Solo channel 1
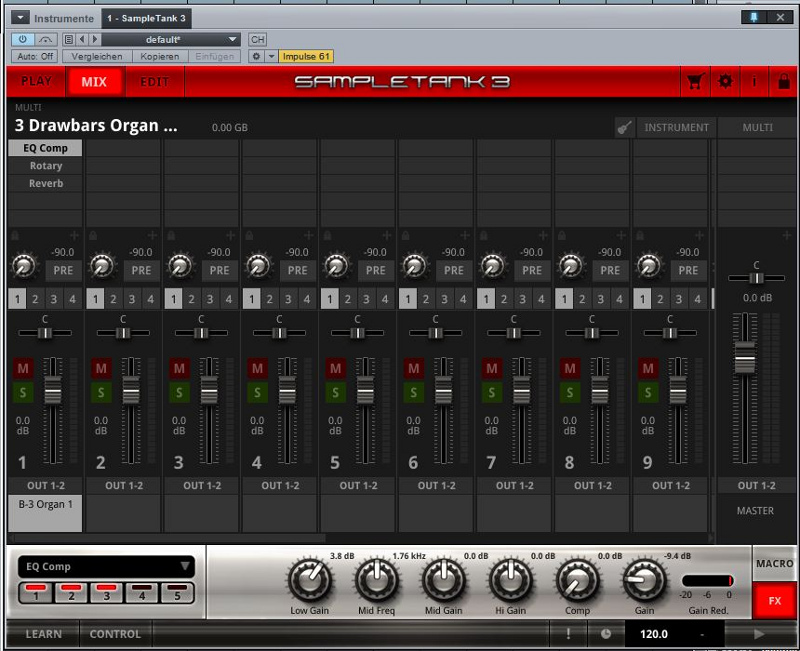 point(23,392)
